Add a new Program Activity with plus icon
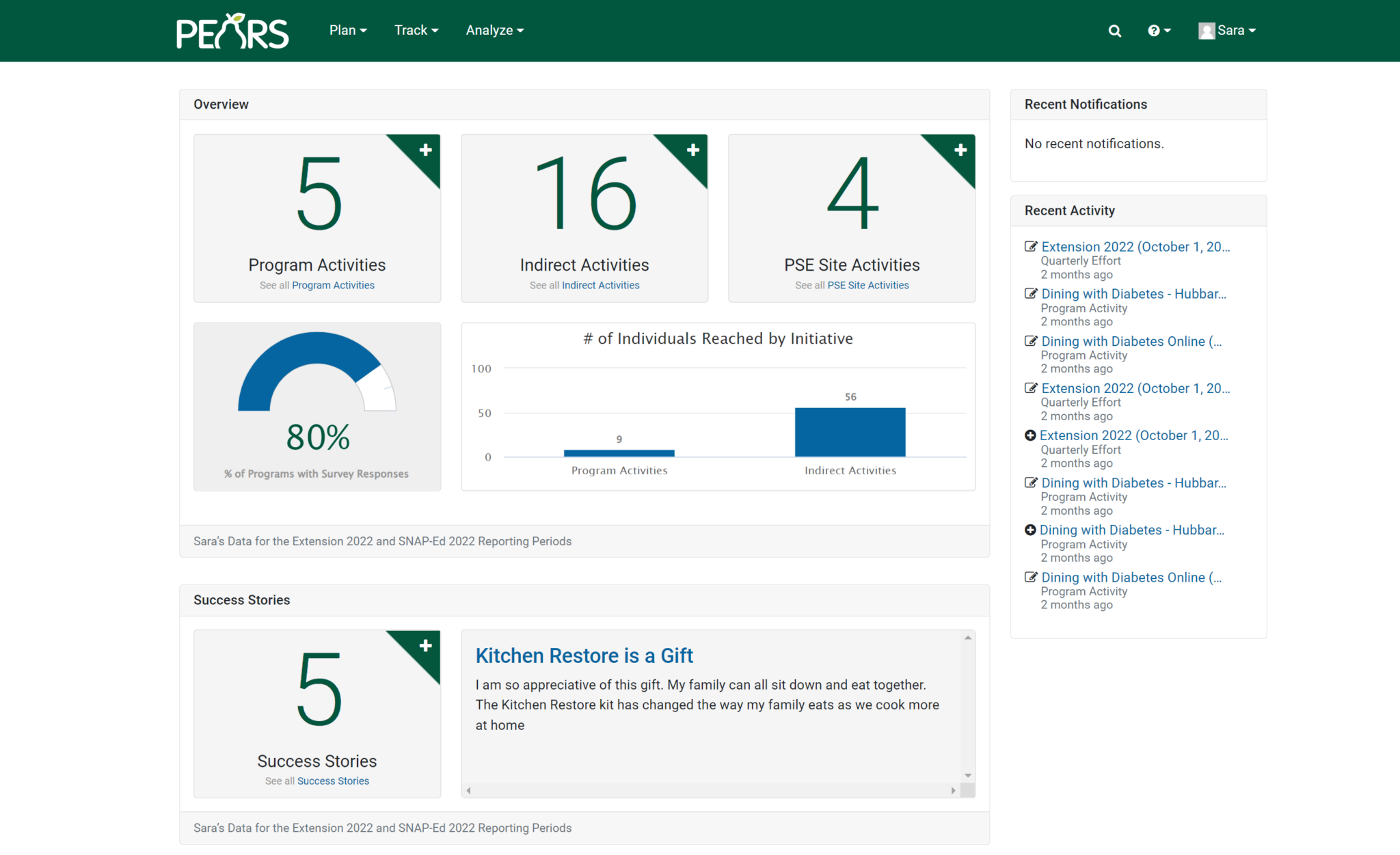 (x=425, y=150)
